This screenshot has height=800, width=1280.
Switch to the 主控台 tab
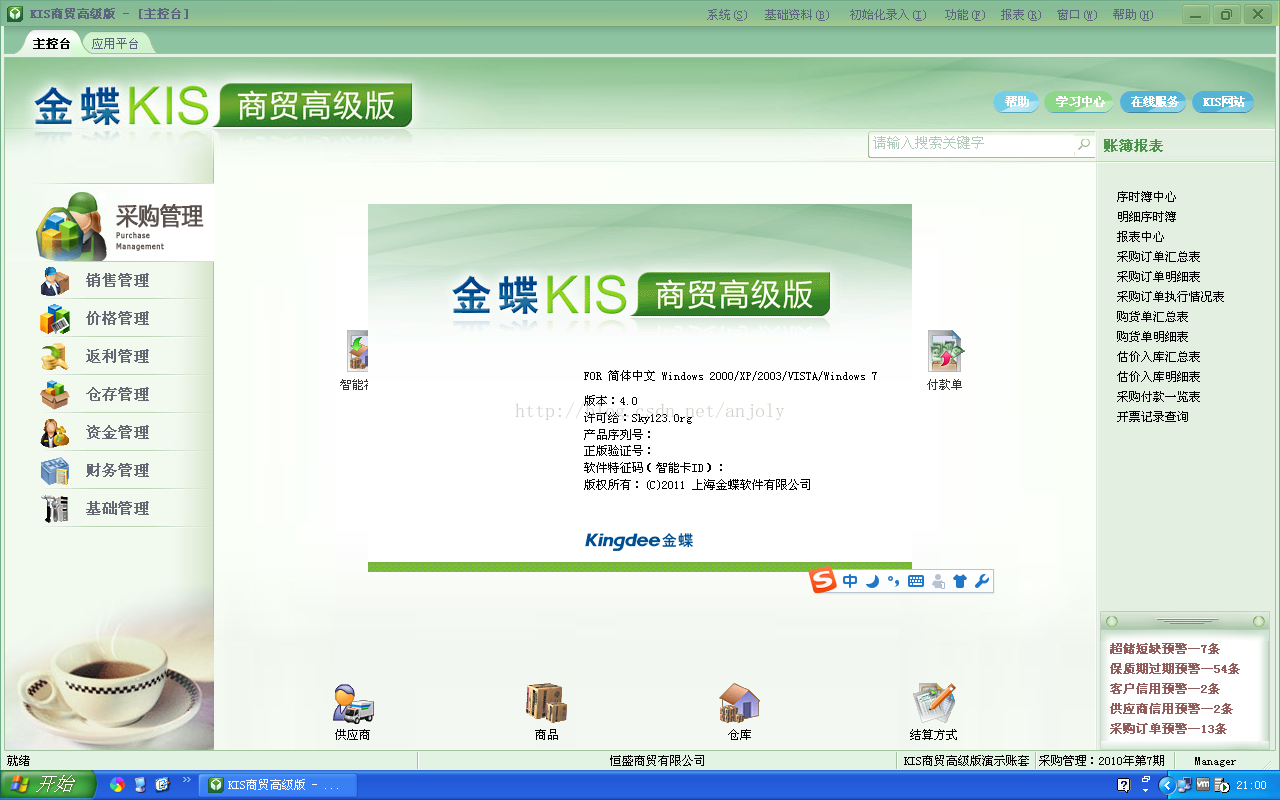(52, 44)
